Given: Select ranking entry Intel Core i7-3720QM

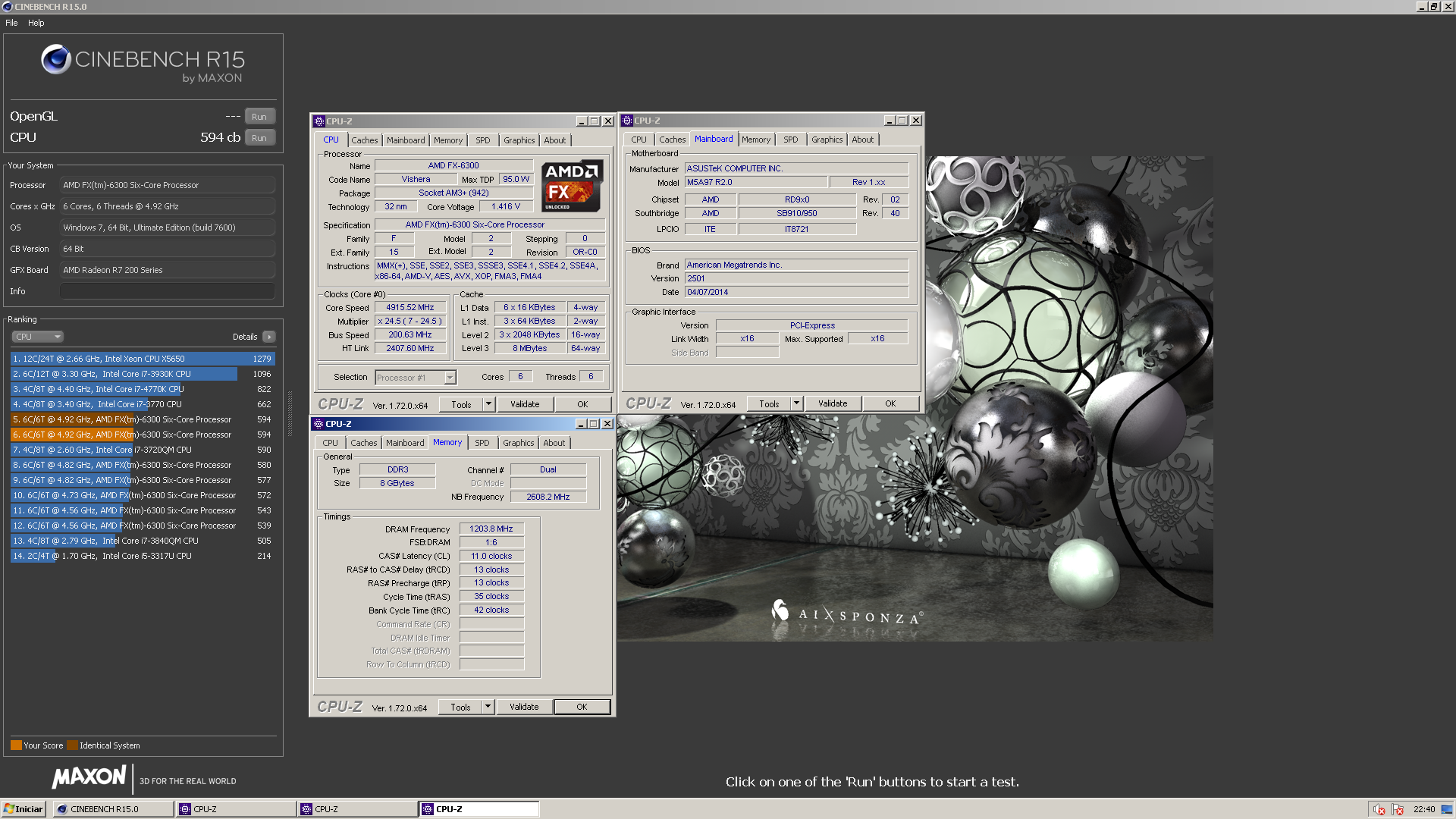Looking at the screenshot, I should click(143, 450).
